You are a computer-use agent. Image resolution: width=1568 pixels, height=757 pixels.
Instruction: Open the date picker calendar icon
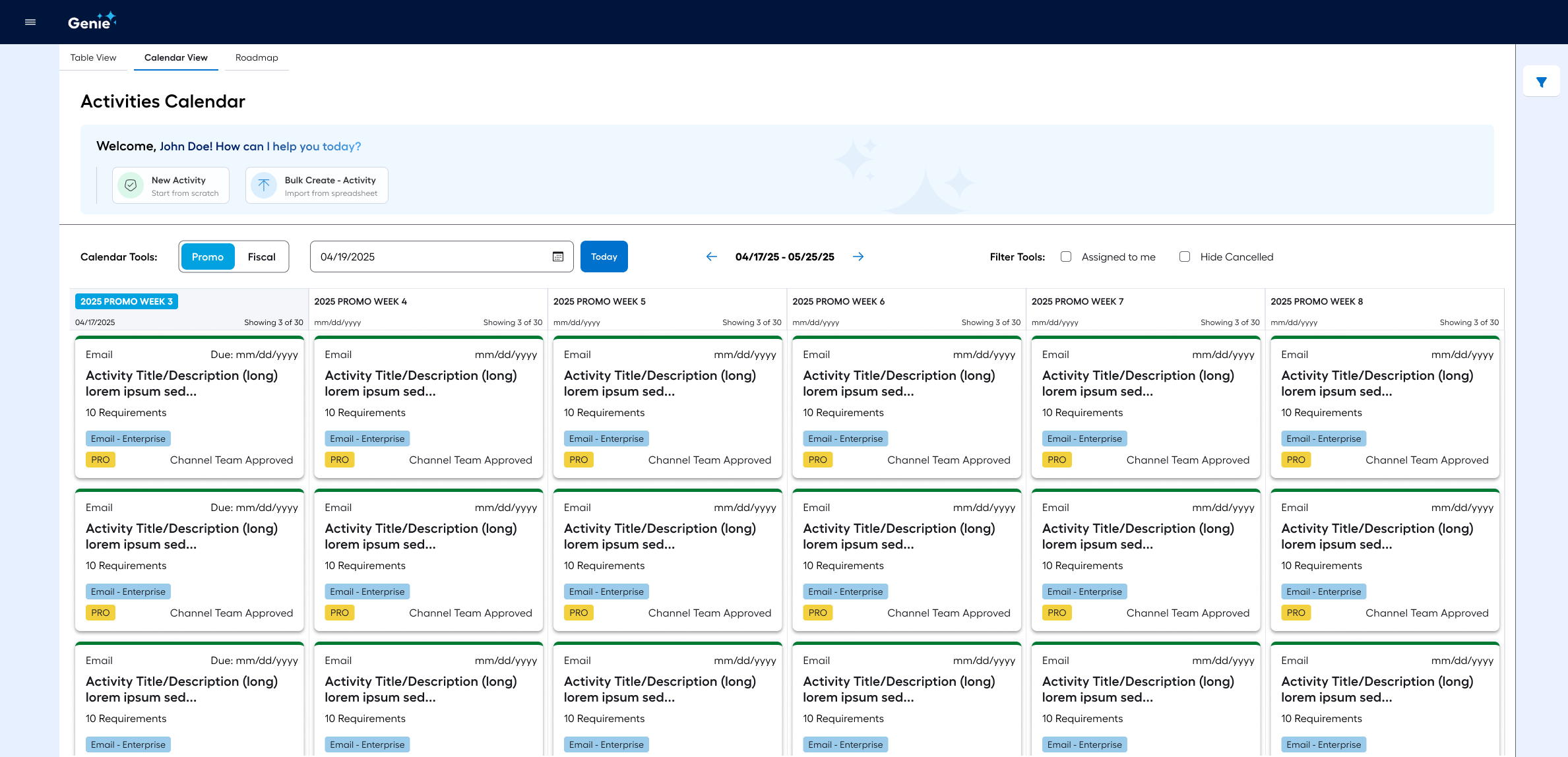[x=557, y=257]
